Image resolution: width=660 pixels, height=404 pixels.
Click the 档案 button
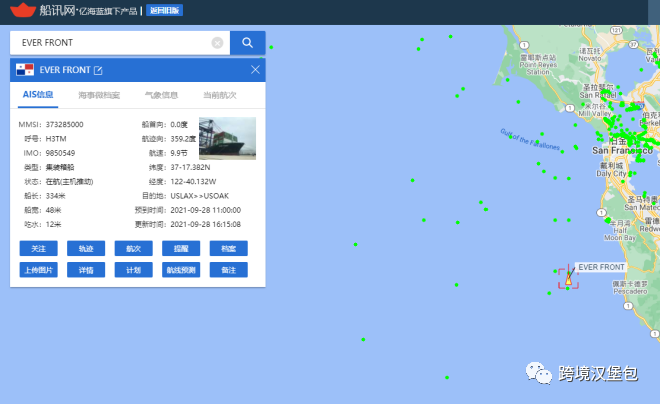[229, 248]
